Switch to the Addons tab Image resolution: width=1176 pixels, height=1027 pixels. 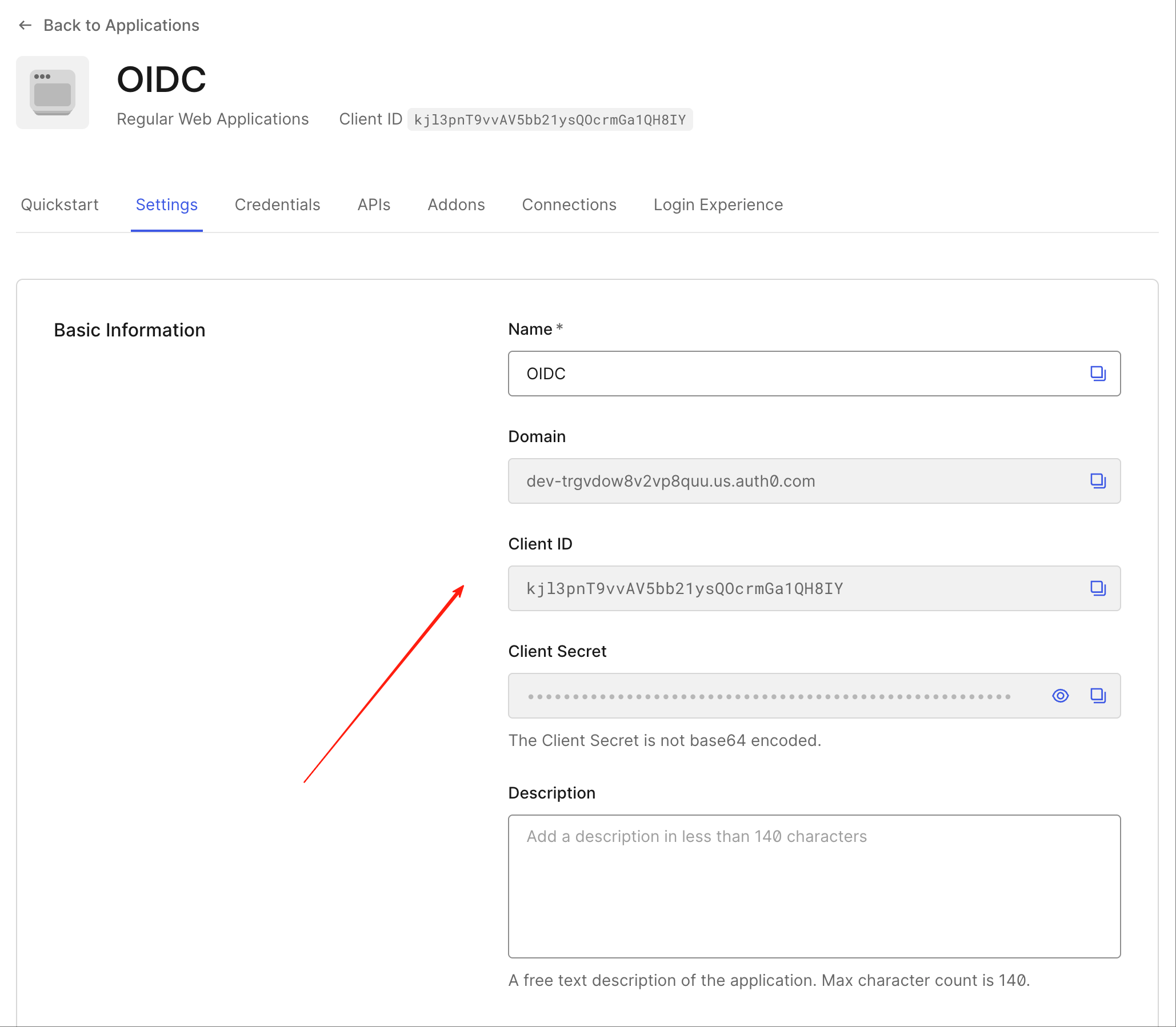pos(456,204)
